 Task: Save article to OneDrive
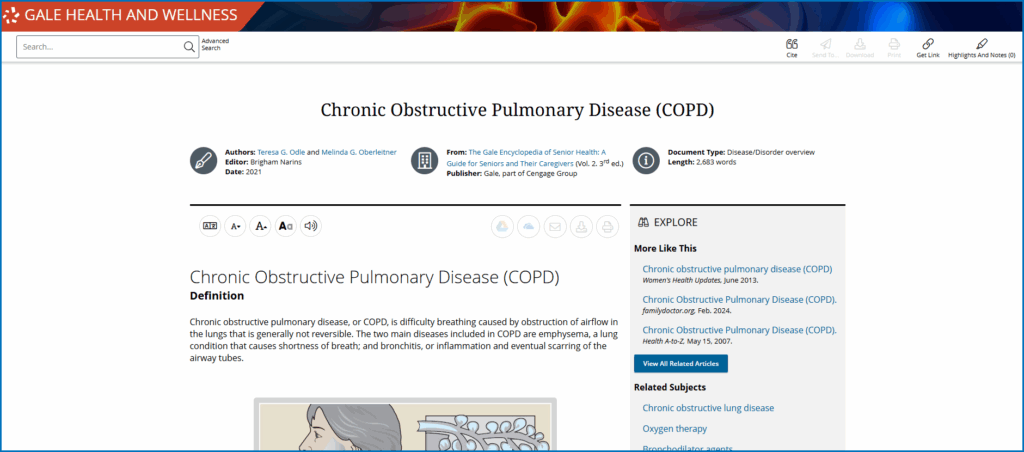[x=528, y=227]
